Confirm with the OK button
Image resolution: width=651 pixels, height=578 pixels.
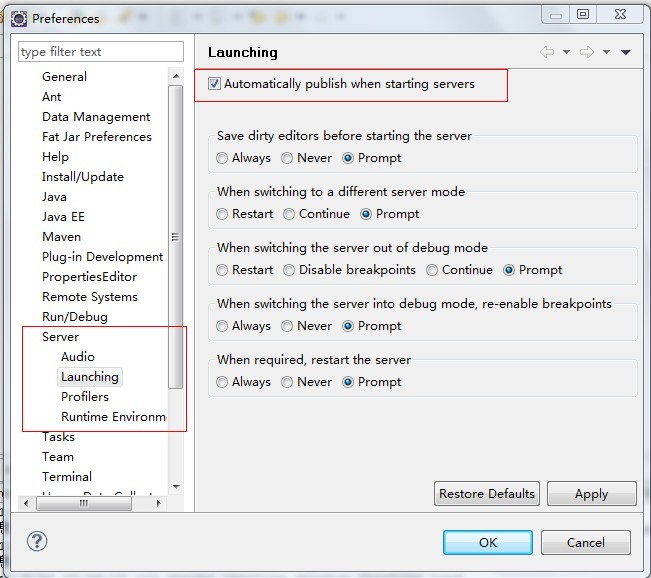[x=488, y=542]
